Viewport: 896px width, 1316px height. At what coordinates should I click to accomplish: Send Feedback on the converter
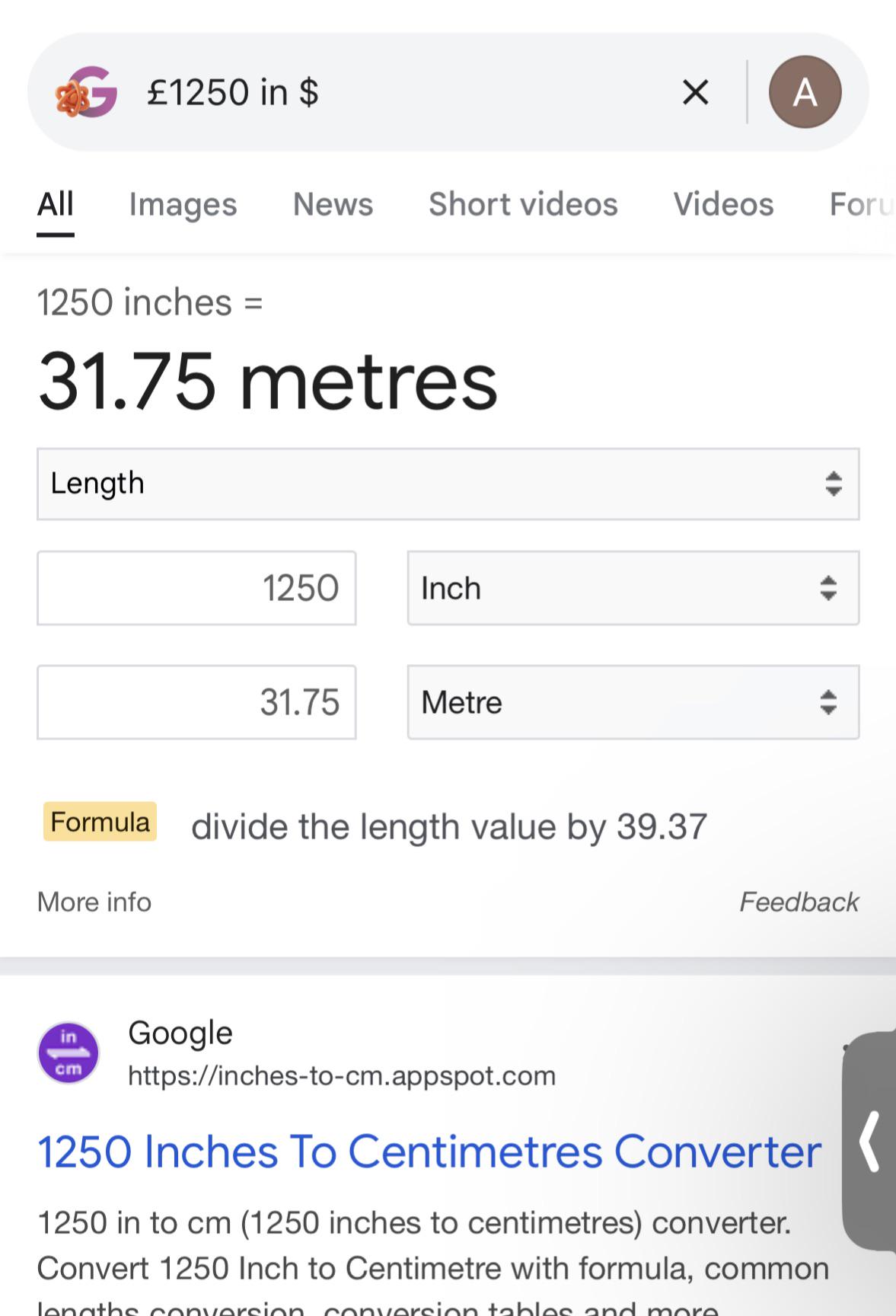[x=799, y=902]
